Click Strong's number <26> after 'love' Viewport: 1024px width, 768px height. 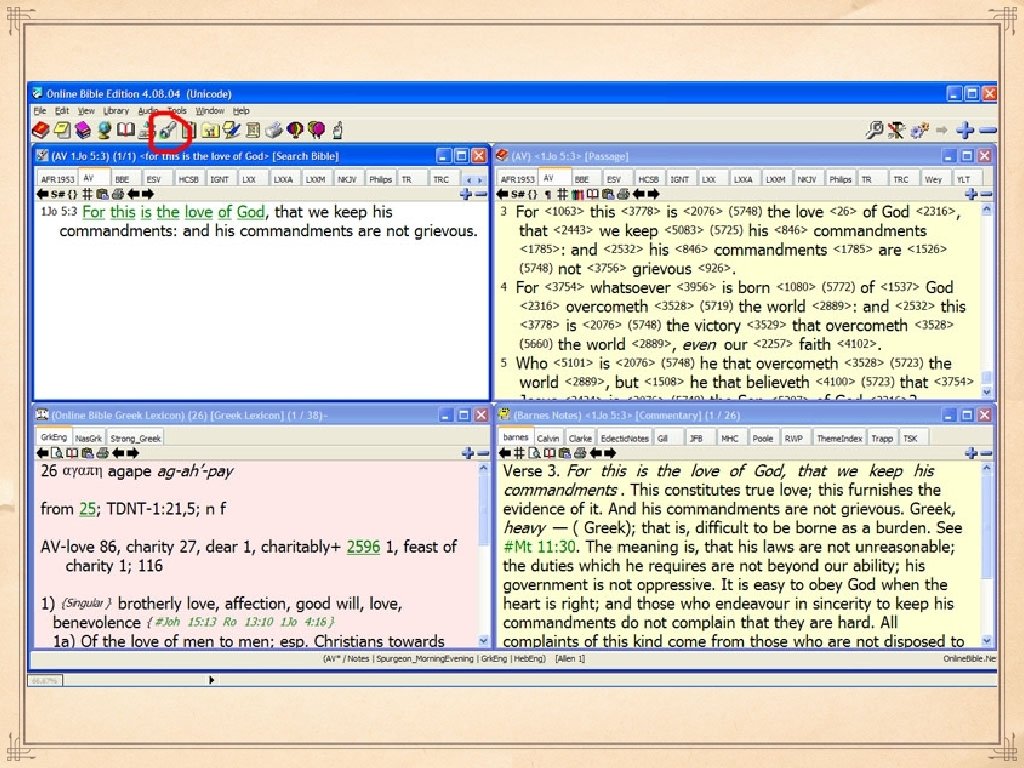[843, 212]
